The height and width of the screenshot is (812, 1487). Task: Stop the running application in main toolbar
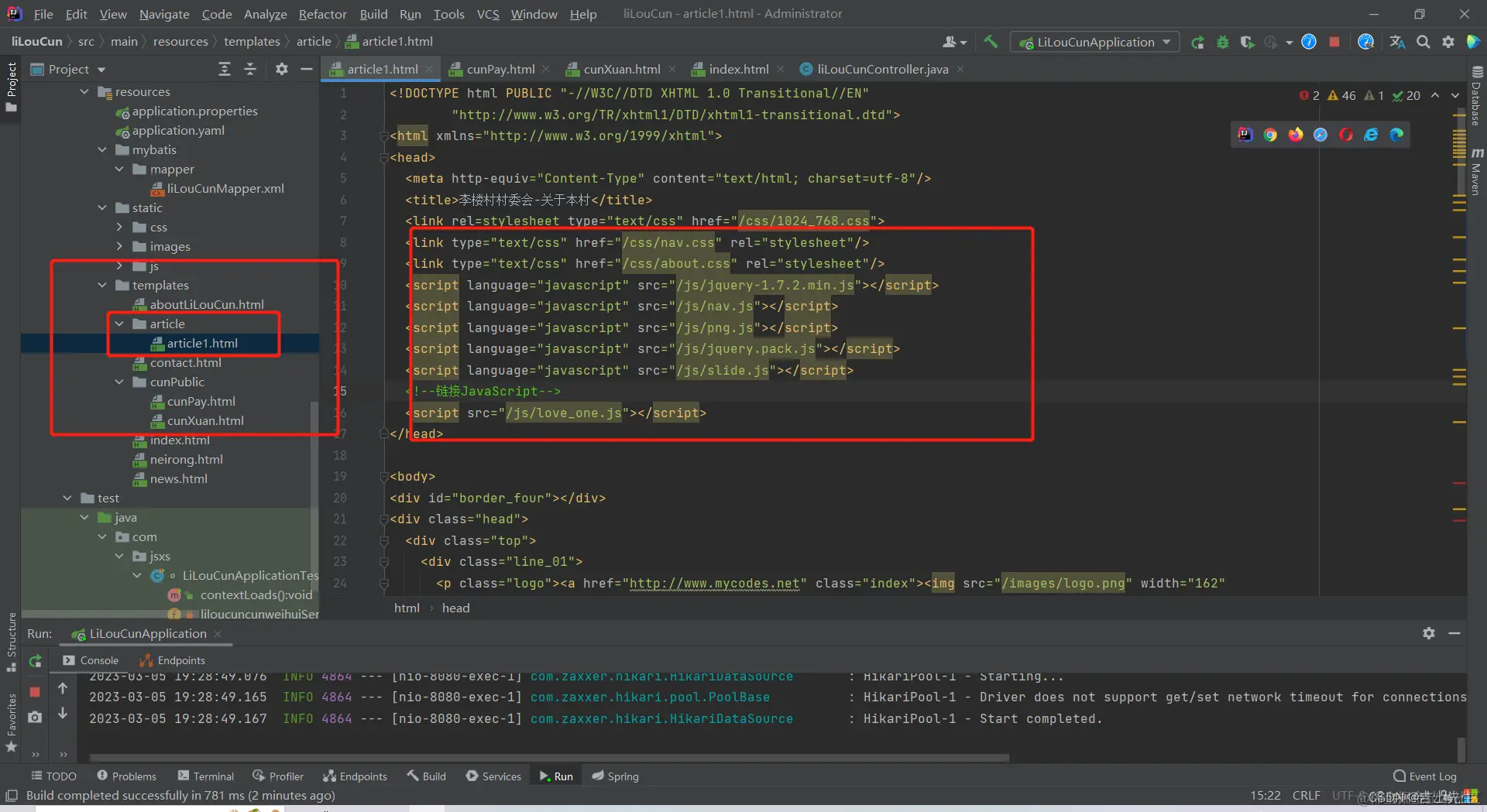point(1334,42)
